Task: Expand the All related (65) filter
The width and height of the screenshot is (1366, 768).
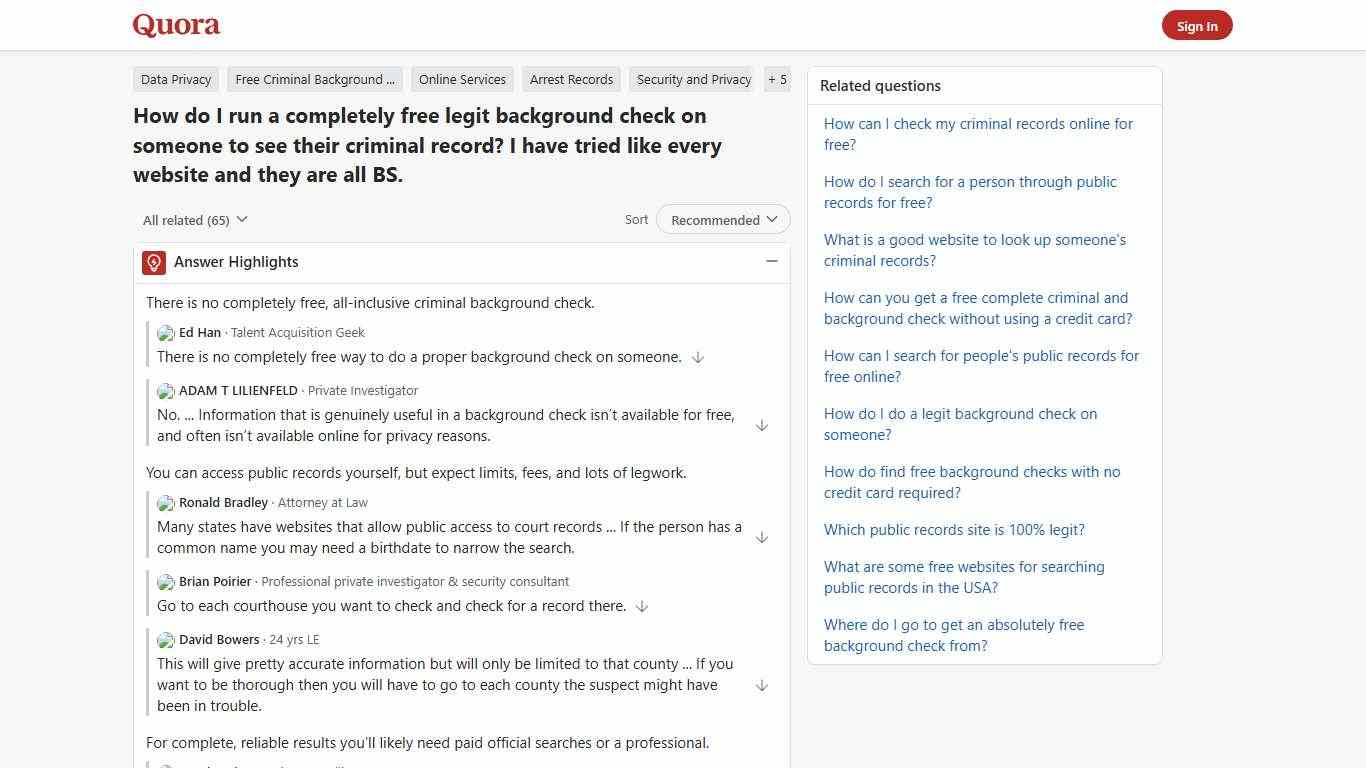Action: coord(194,219)
